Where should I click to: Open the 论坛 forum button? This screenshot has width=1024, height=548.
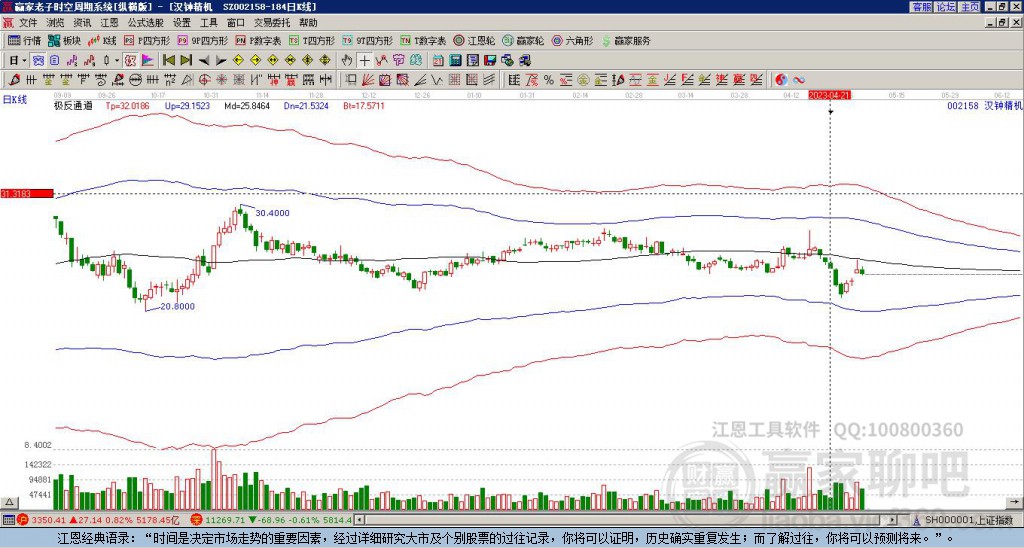[946, 7]
